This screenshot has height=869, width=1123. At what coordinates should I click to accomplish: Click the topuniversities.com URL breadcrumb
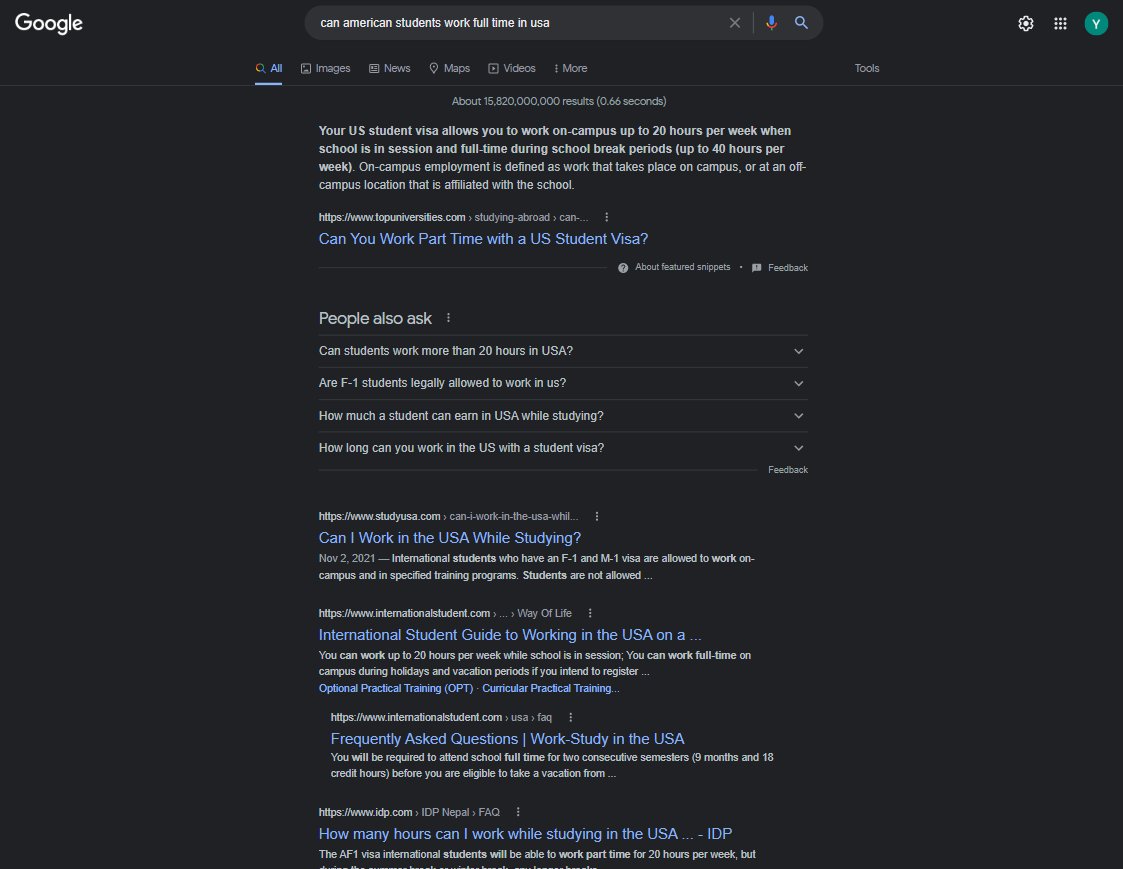point(453,217)
